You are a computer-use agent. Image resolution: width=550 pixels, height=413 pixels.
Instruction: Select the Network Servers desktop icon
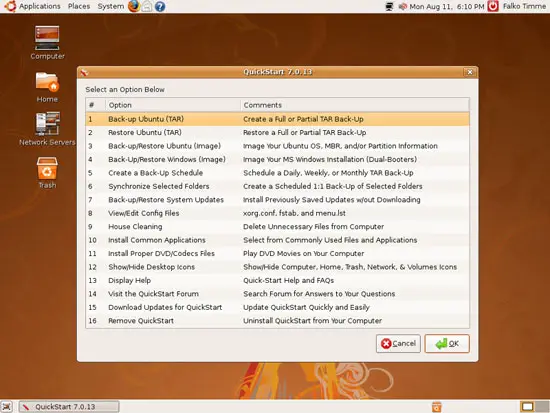(47, 128)
